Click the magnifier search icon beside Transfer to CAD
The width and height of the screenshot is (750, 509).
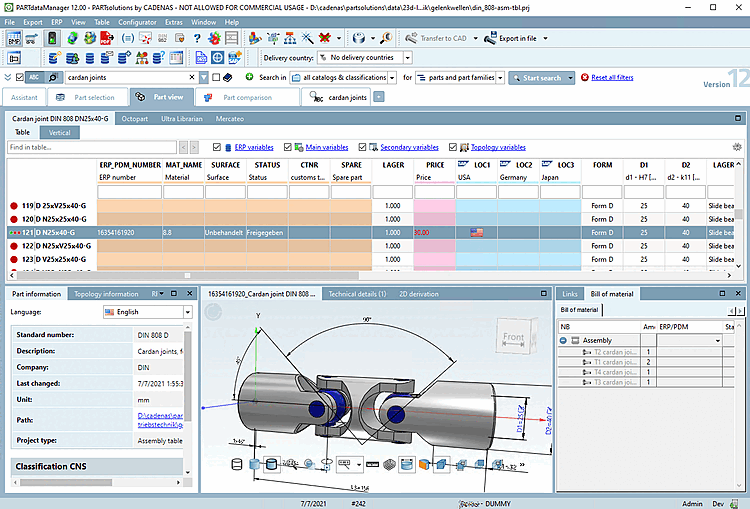pyautogui.click(x=386, y=38)
